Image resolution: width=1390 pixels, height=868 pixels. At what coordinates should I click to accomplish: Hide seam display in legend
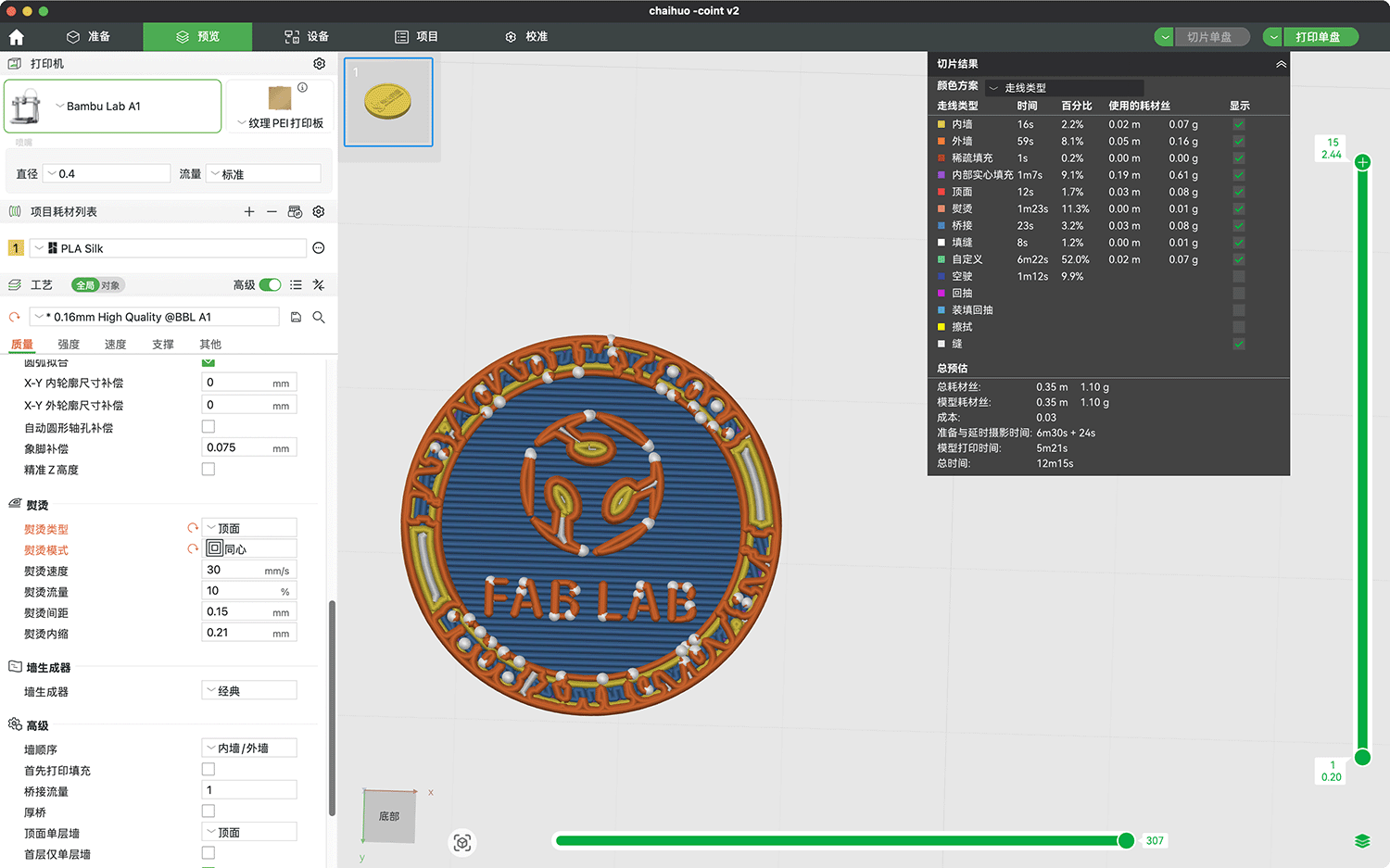tap(1239, 344)
